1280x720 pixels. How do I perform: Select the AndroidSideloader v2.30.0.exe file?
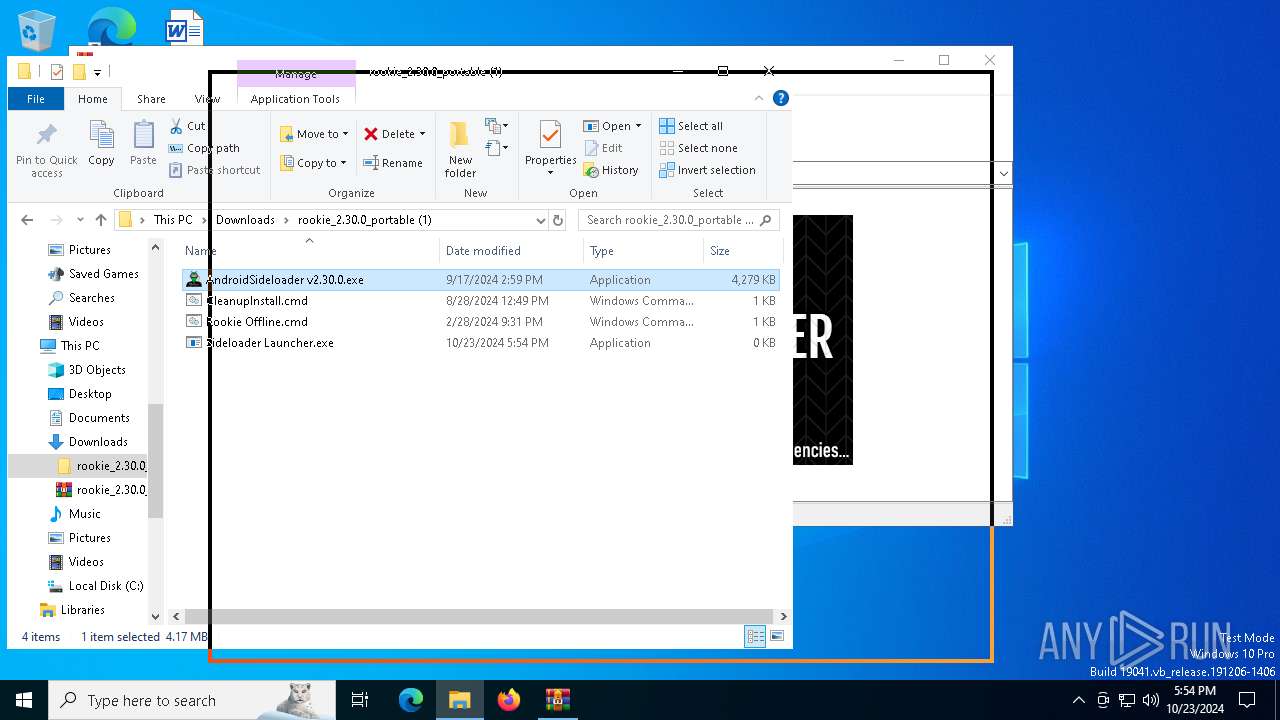pos(481,280)
